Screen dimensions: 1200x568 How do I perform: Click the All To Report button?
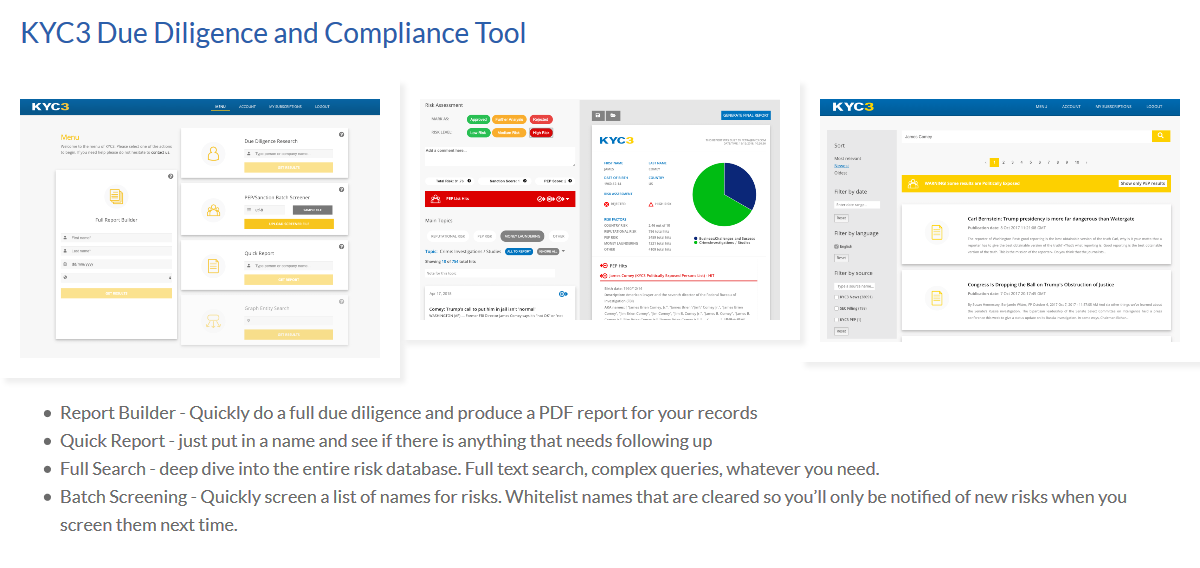pos(519,251)
